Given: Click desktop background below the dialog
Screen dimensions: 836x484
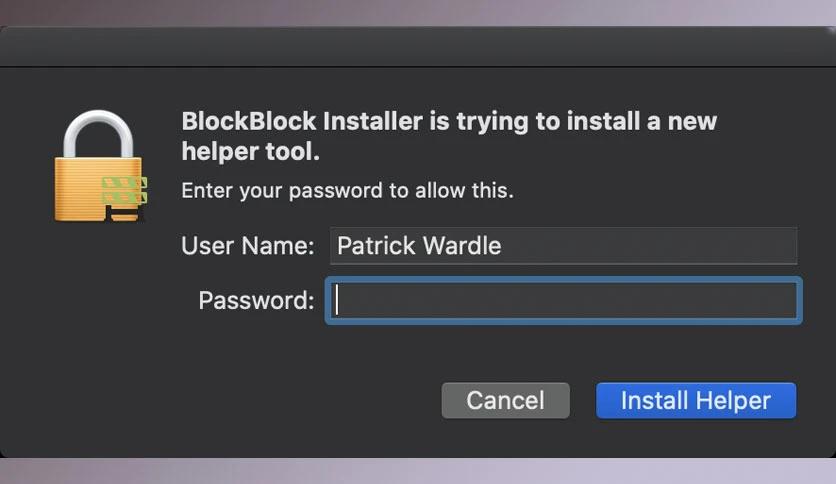Looking at the screenshot, I should [418, 471].
